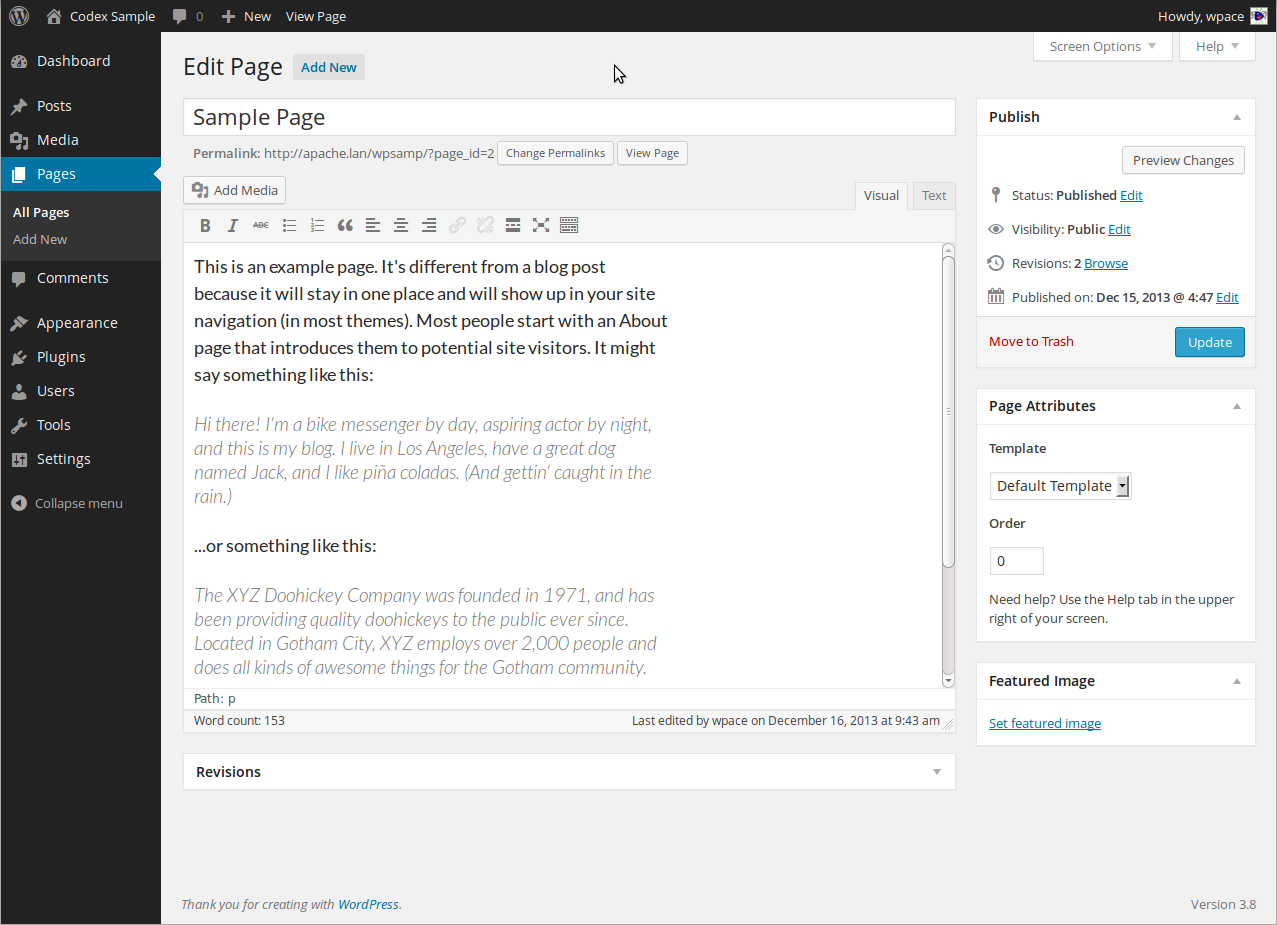The image size is (1277, 925).
Task: Collapse the Publish box
Action: point(1237,117)
